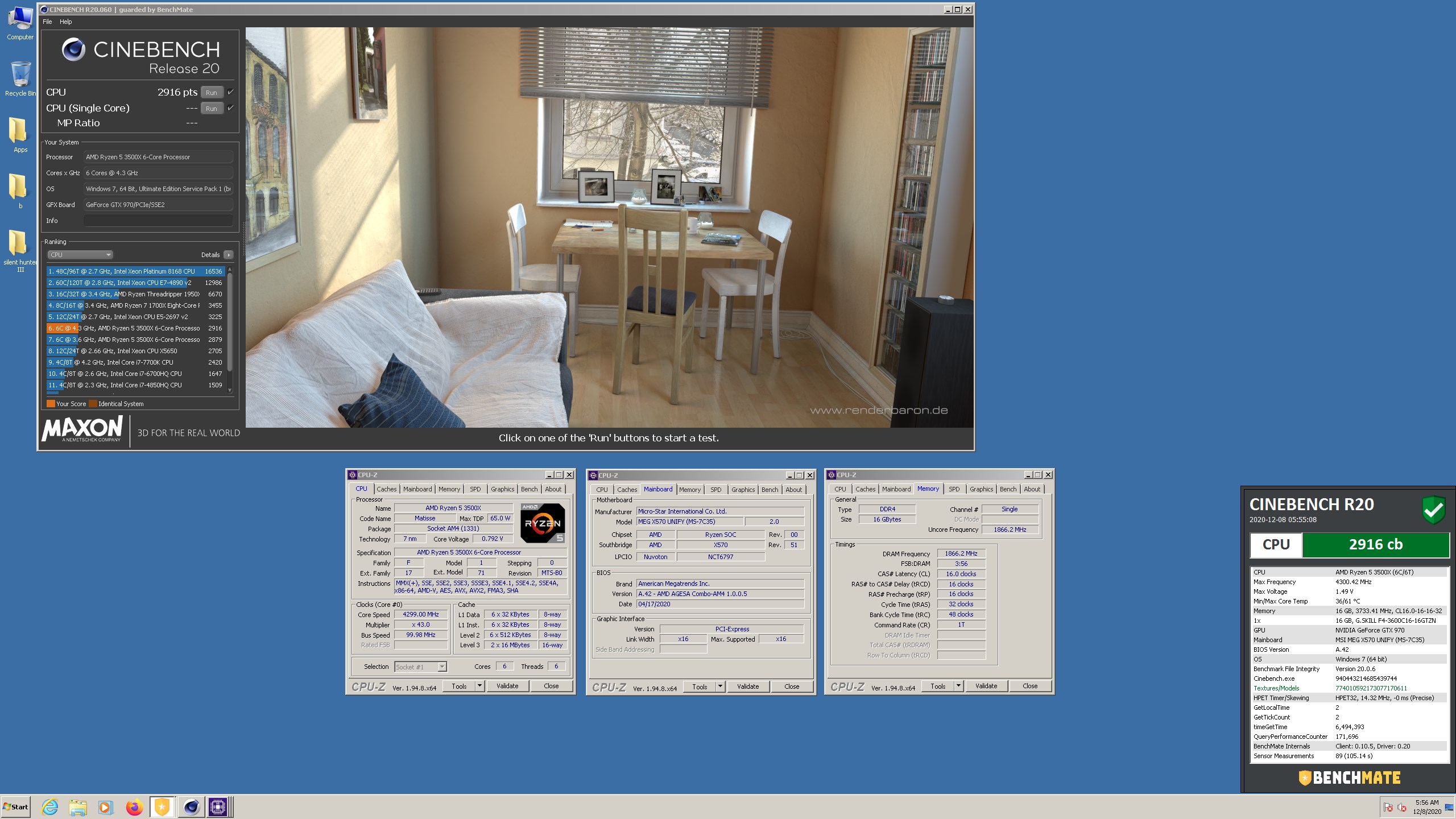Switch to Graphics tab in Memory CPU-Z window
This screenshot has width=1456, height=819.
coord(982,489)
